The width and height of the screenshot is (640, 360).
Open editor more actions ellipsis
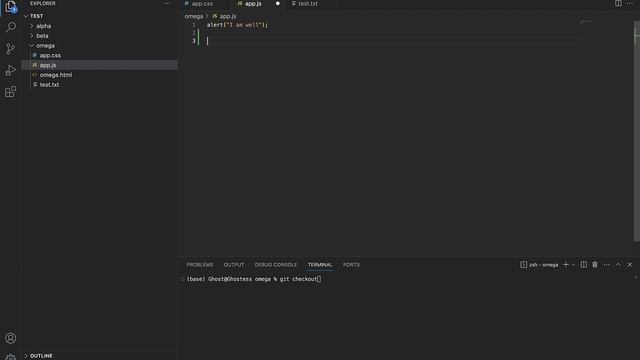tap(630, 4)
